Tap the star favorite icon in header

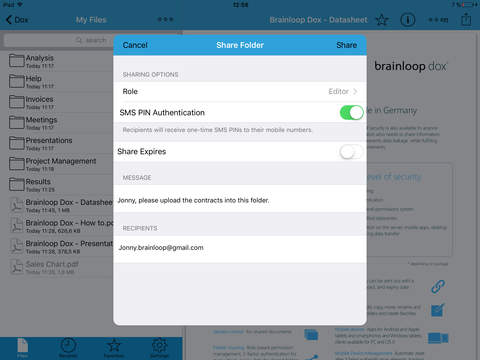coord(382,20)
